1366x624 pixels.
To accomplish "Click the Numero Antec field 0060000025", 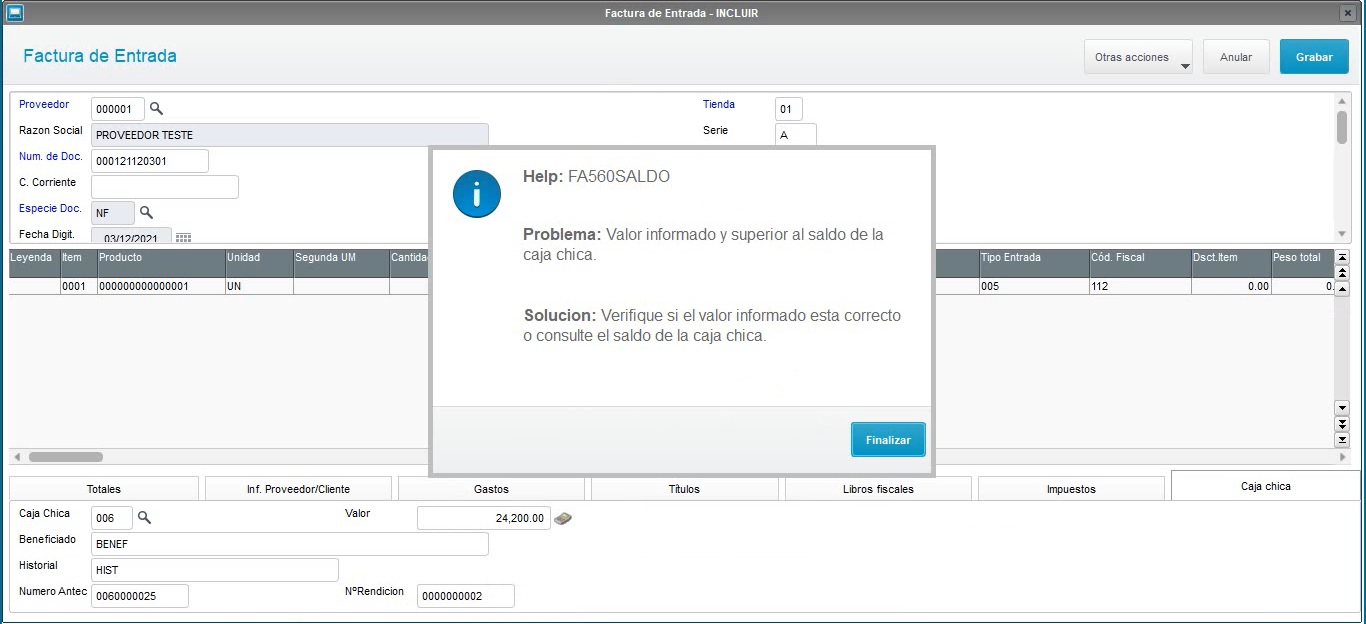I will click(140, 596).
